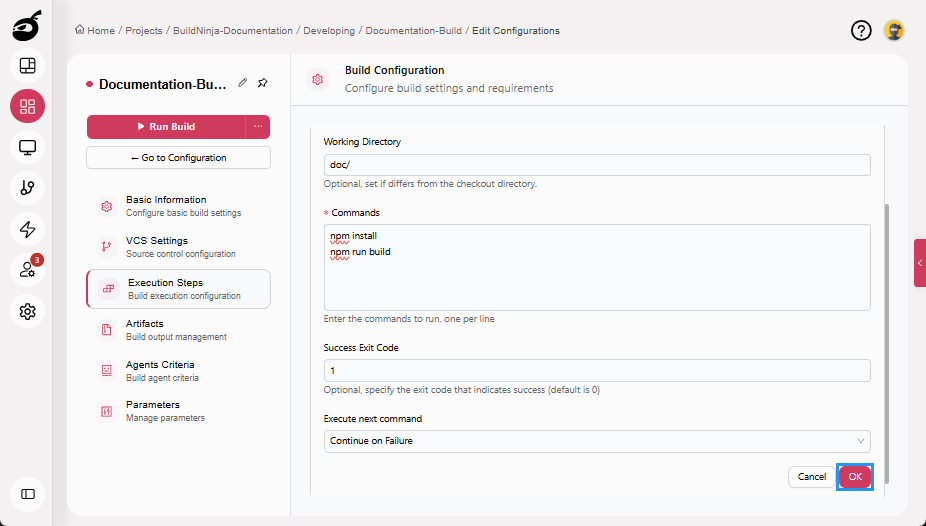Click the VCS Settings branch icon
The width and height of the screenshot is (926, 526).
pyautogui.click(x=107, y=247)
